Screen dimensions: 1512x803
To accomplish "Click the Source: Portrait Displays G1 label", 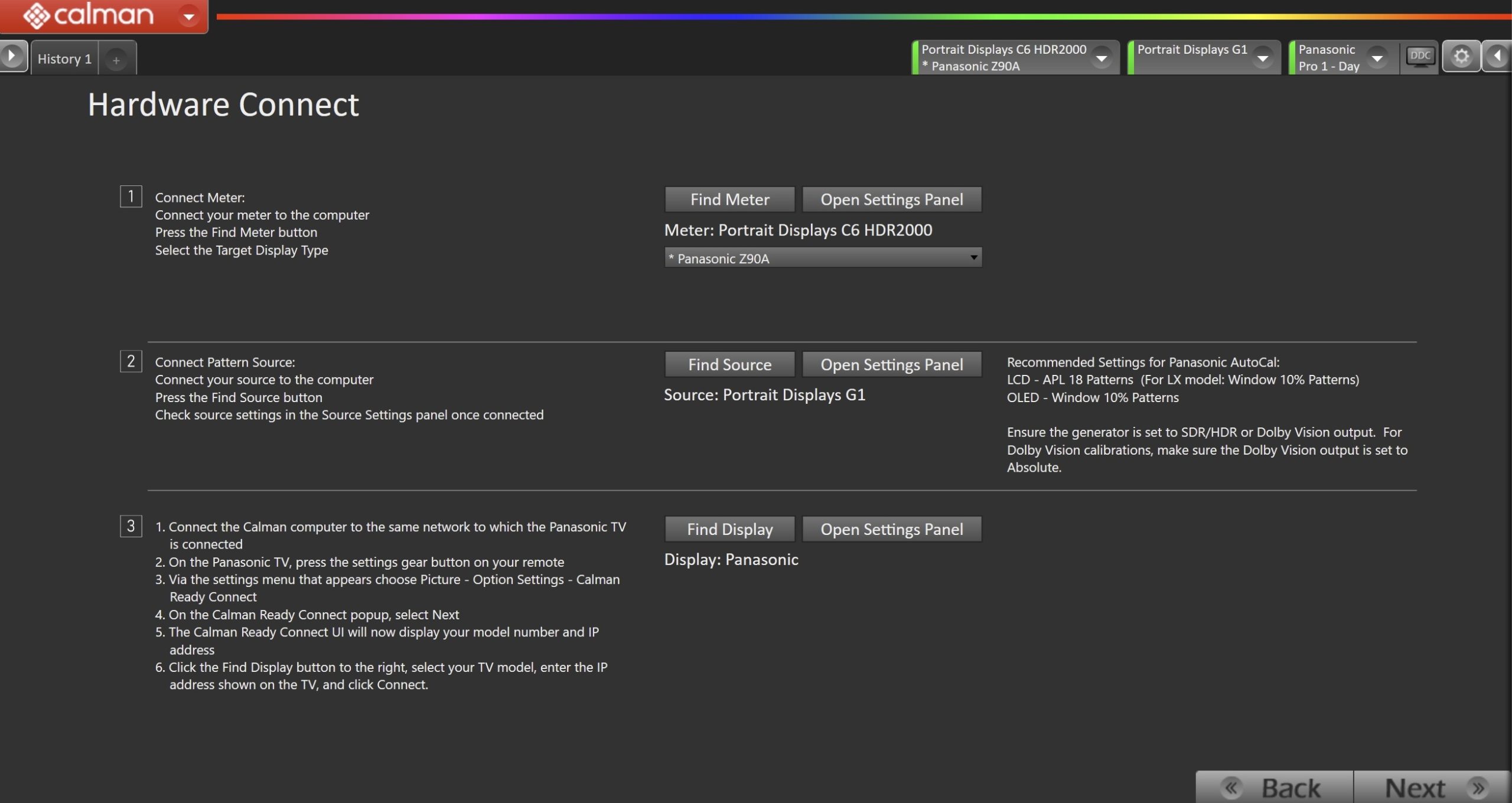I will [764, 395].
